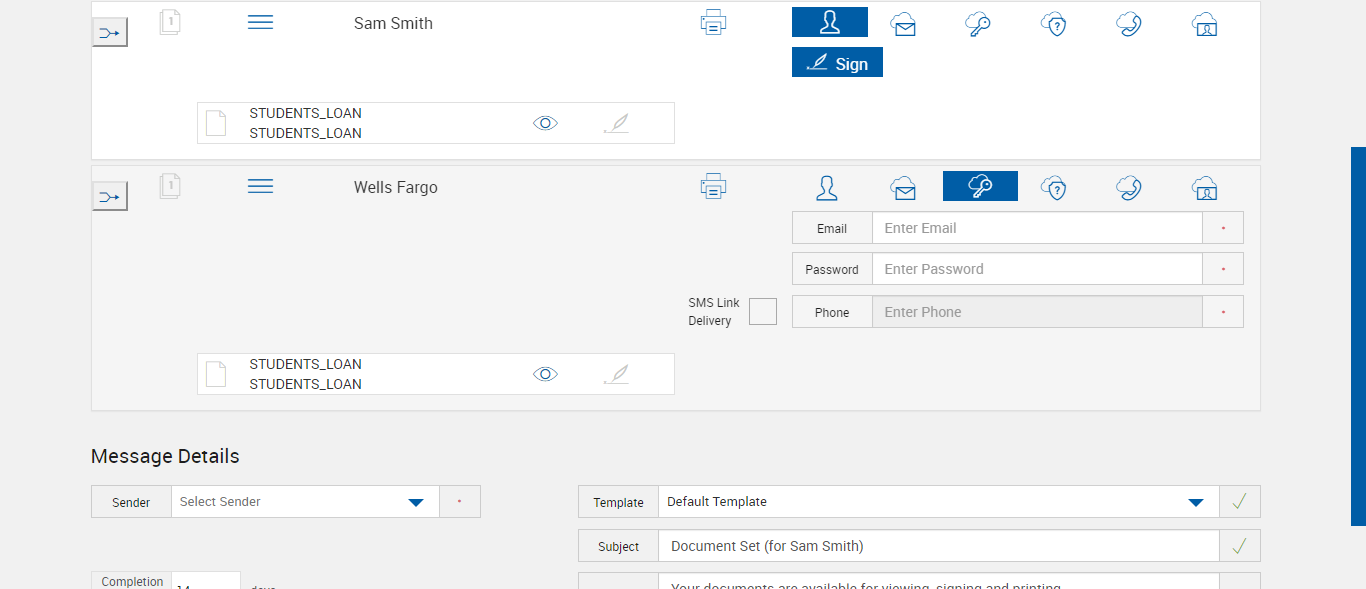
Task: Click the selected person tab for Sam Smith
Action: 829,22
